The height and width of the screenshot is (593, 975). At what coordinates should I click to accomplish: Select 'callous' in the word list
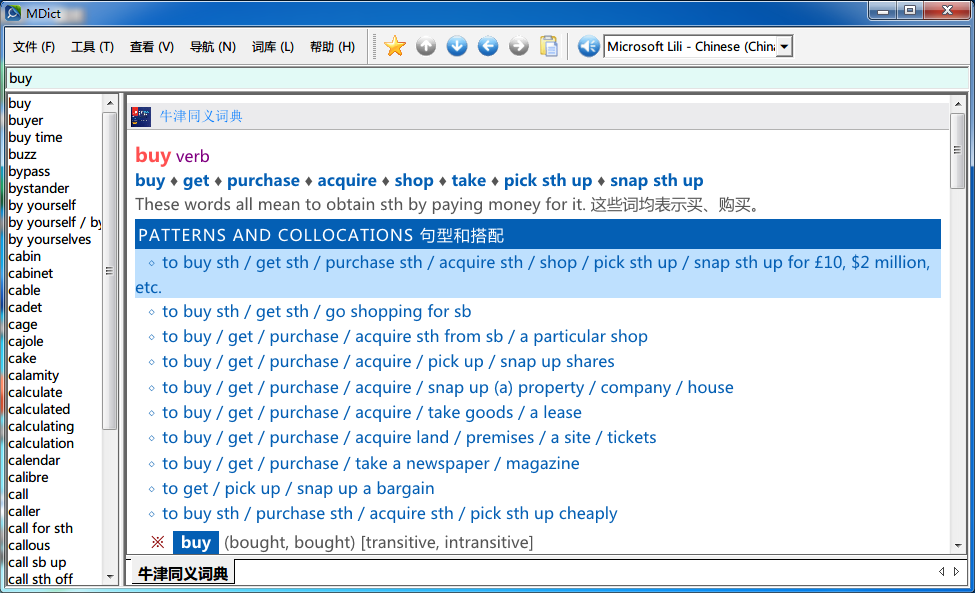[x=29, y=545]
